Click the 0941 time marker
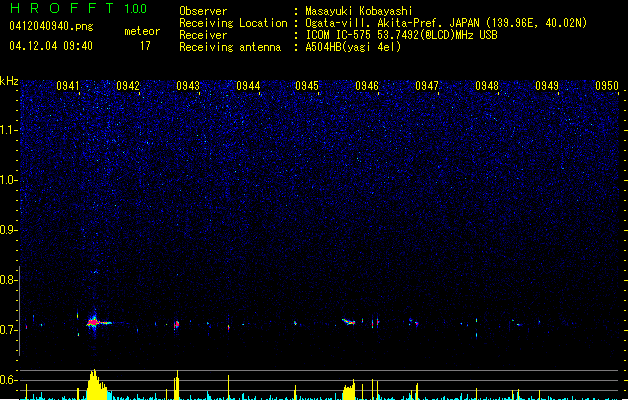The height and width of the screenshot is (400, 629). 68,86
